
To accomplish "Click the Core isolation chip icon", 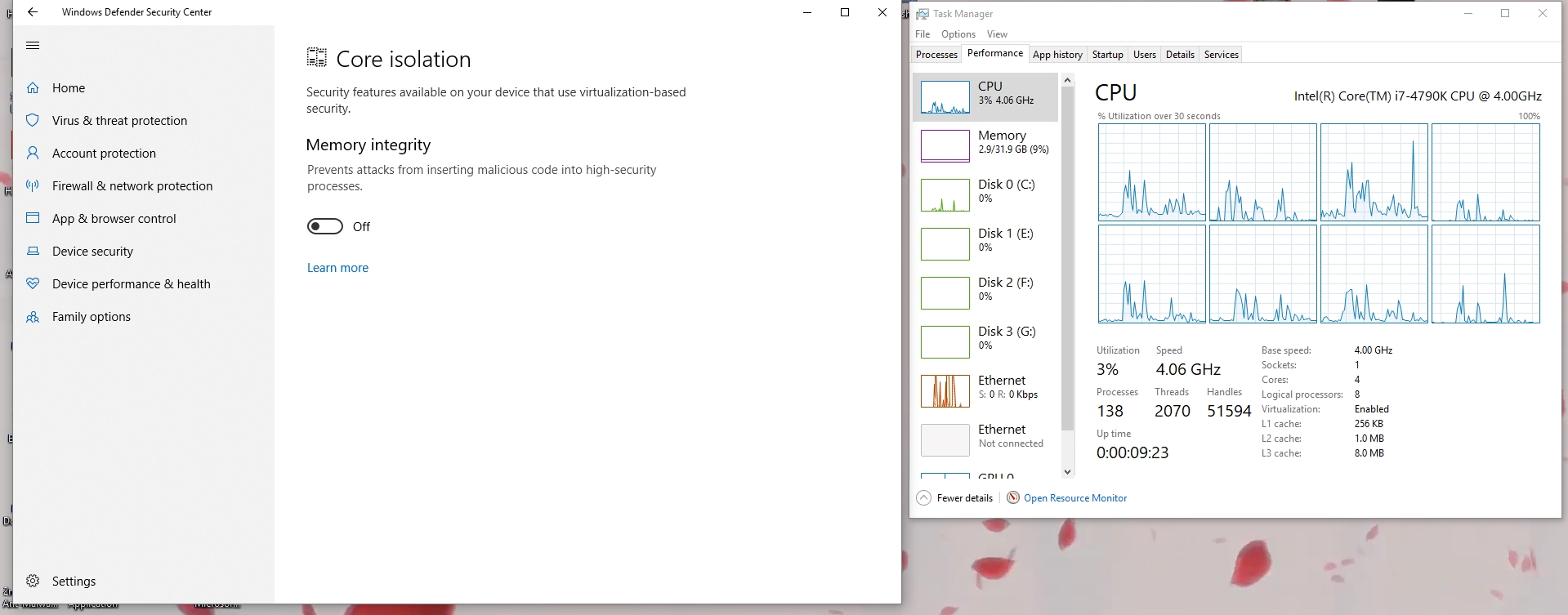I will click(x=316, y=57).
